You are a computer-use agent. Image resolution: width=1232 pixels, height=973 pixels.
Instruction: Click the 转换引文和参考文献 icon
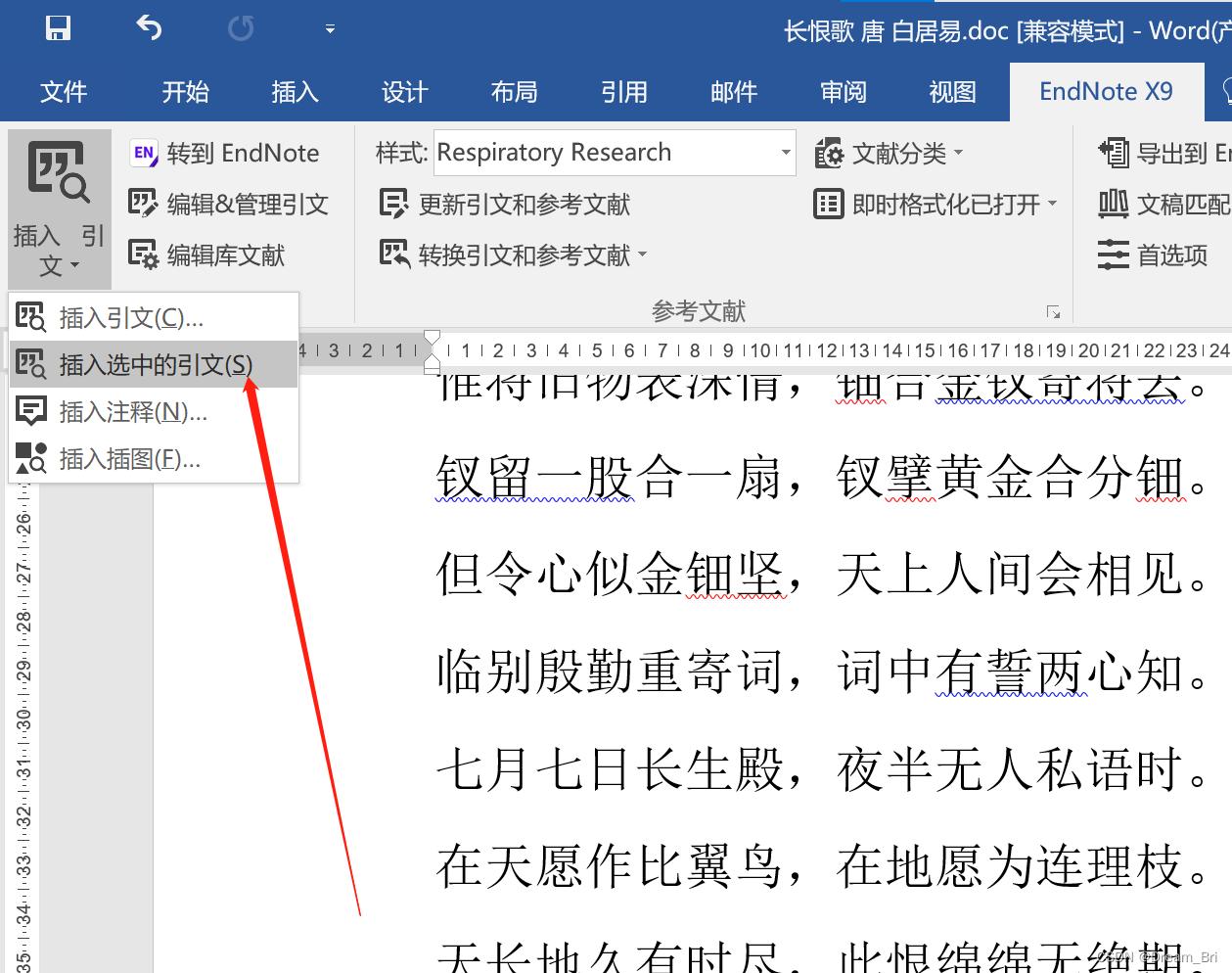click(394, 255)
